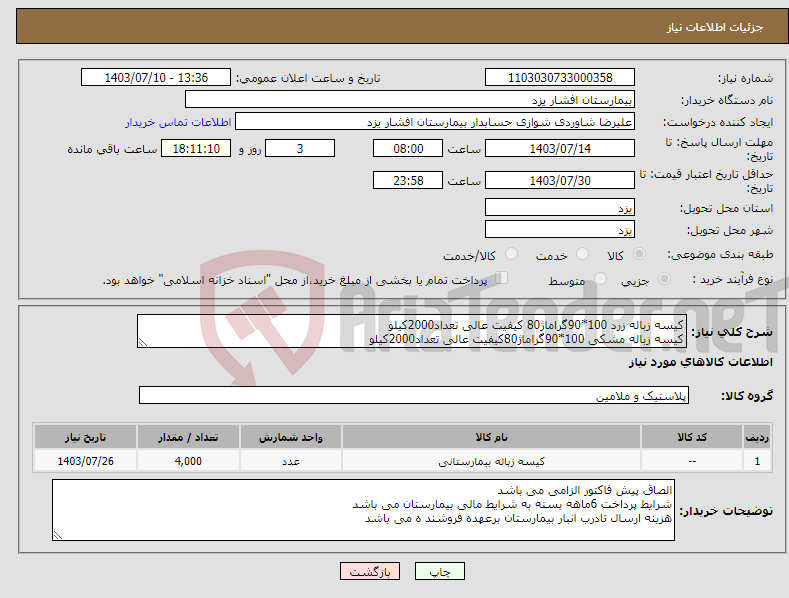Click the توضیحات خریدار label
This screenshot has height=598, width=789.
point(726,511)
